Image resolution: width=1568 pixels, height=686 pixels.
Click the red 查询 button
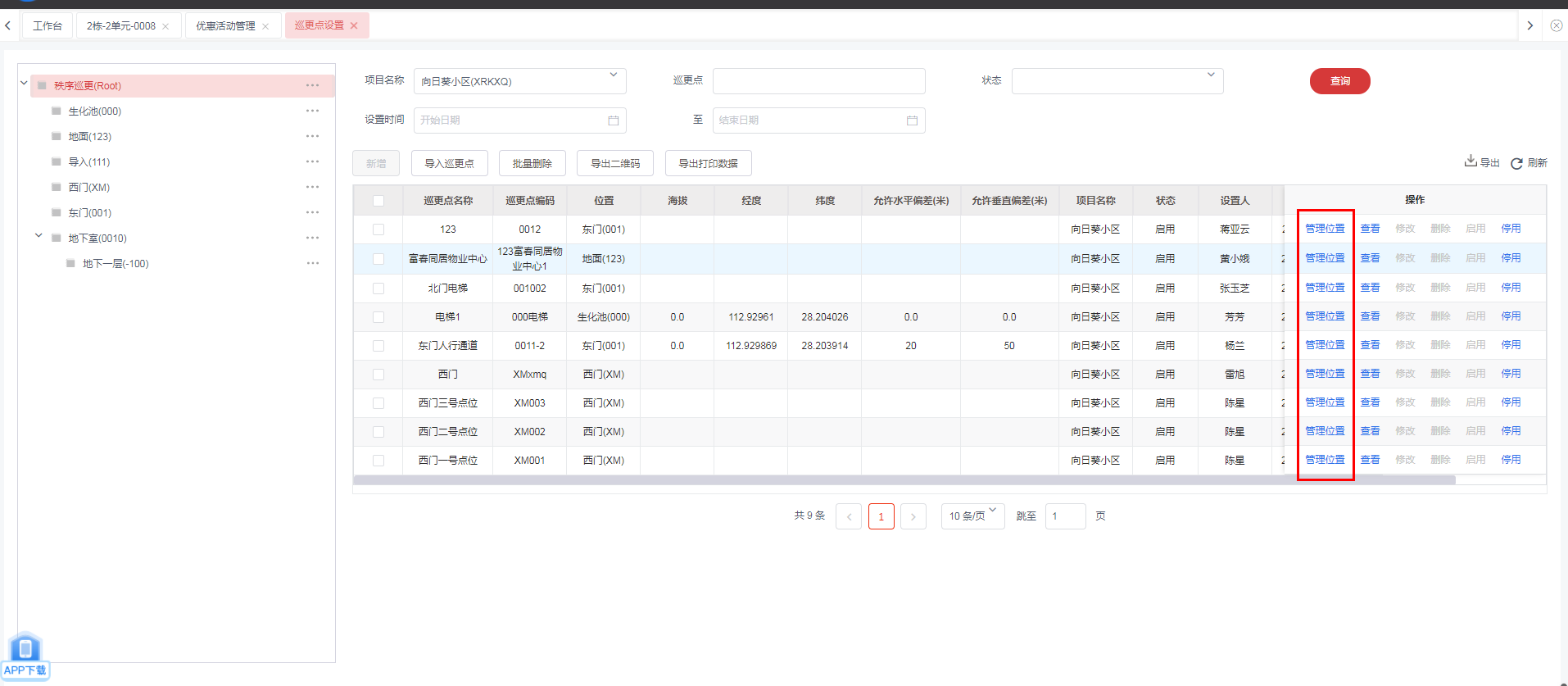click(1339, 81)
